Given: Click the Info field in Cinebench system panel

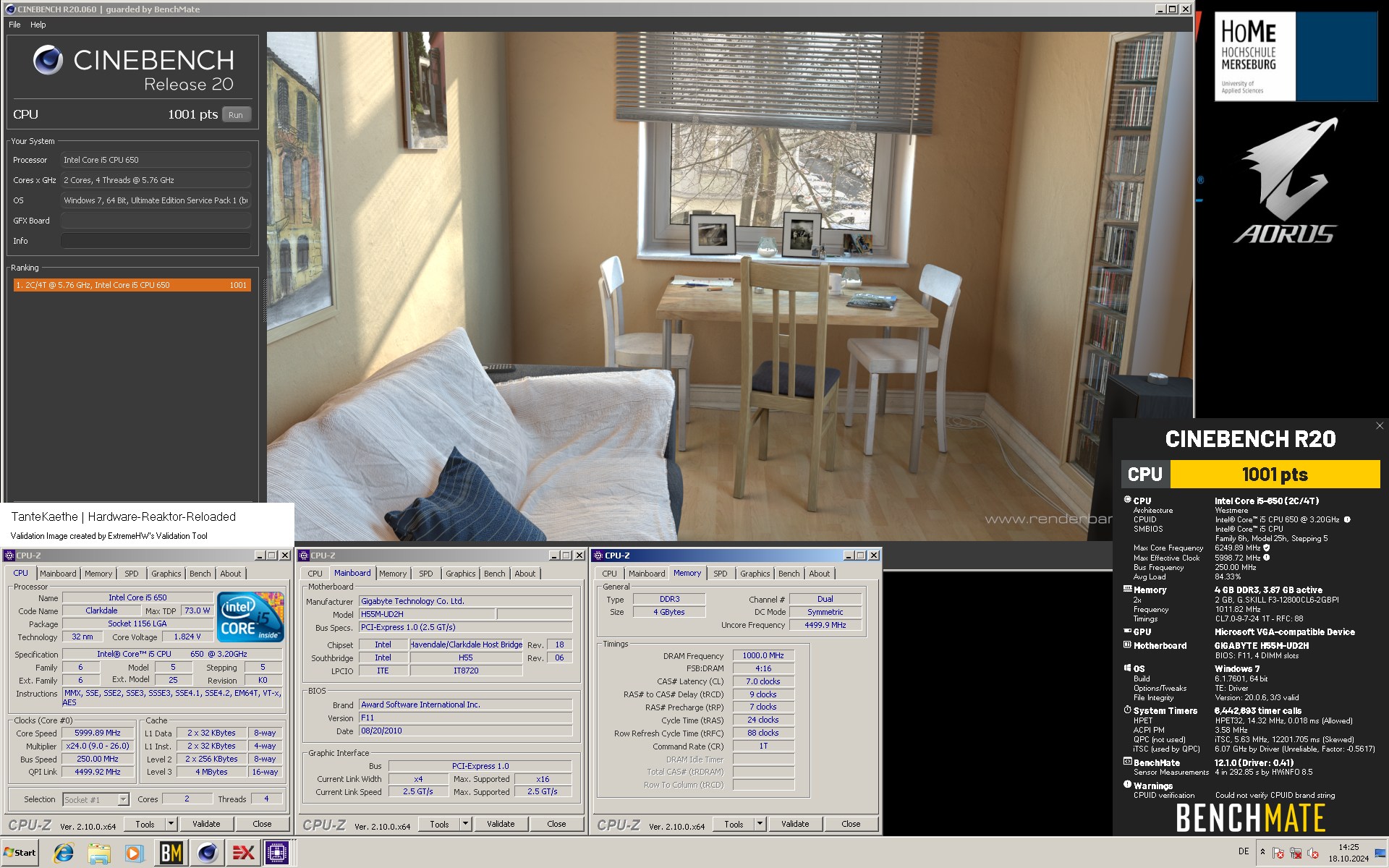Looking at the screenshot, I should 156,241.
